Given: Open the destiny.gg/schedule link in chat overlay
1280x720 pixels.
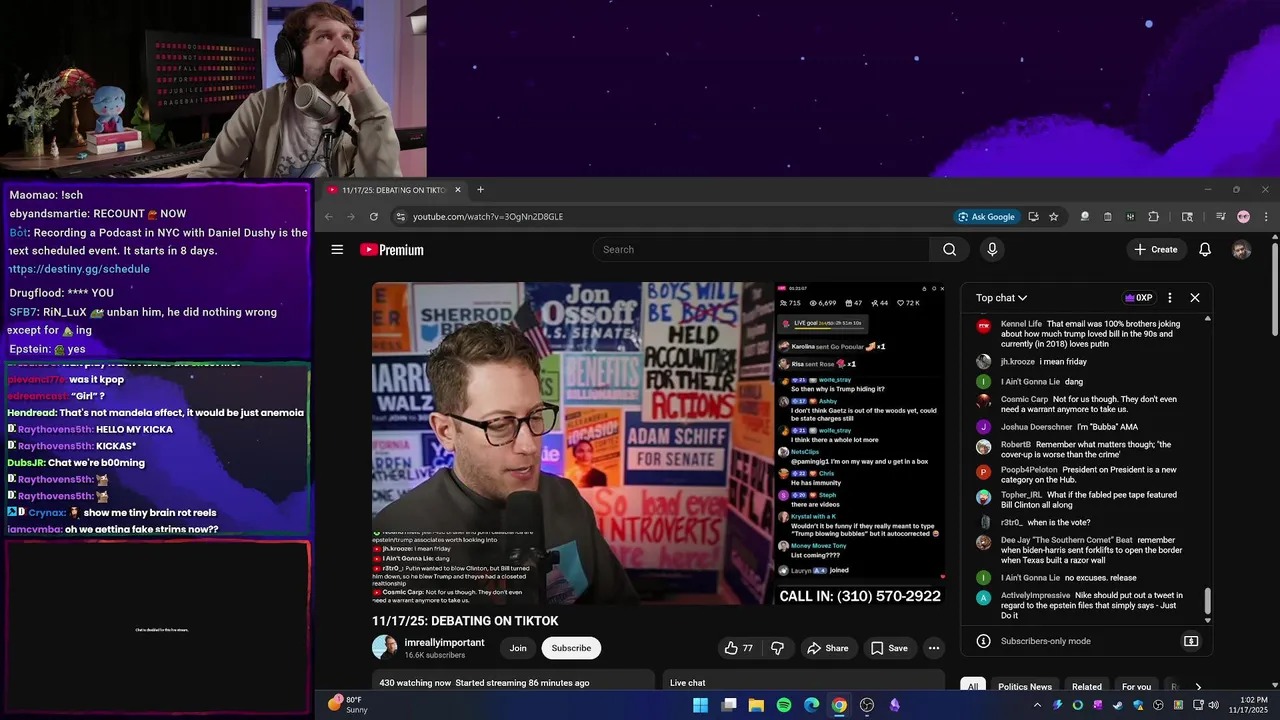Looking at the screenshot, I should click(x=80, y=269).
